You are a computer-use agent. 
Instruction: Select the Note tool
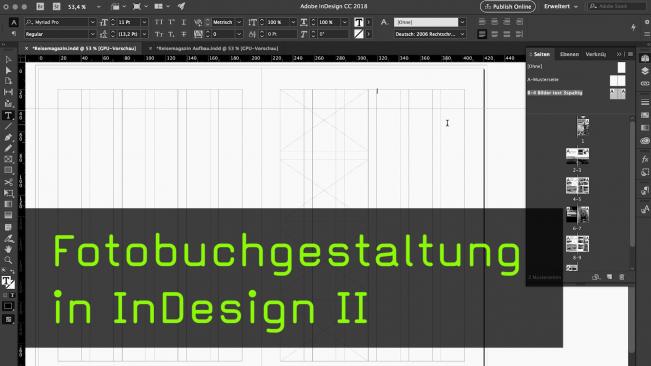coord(8,227)
